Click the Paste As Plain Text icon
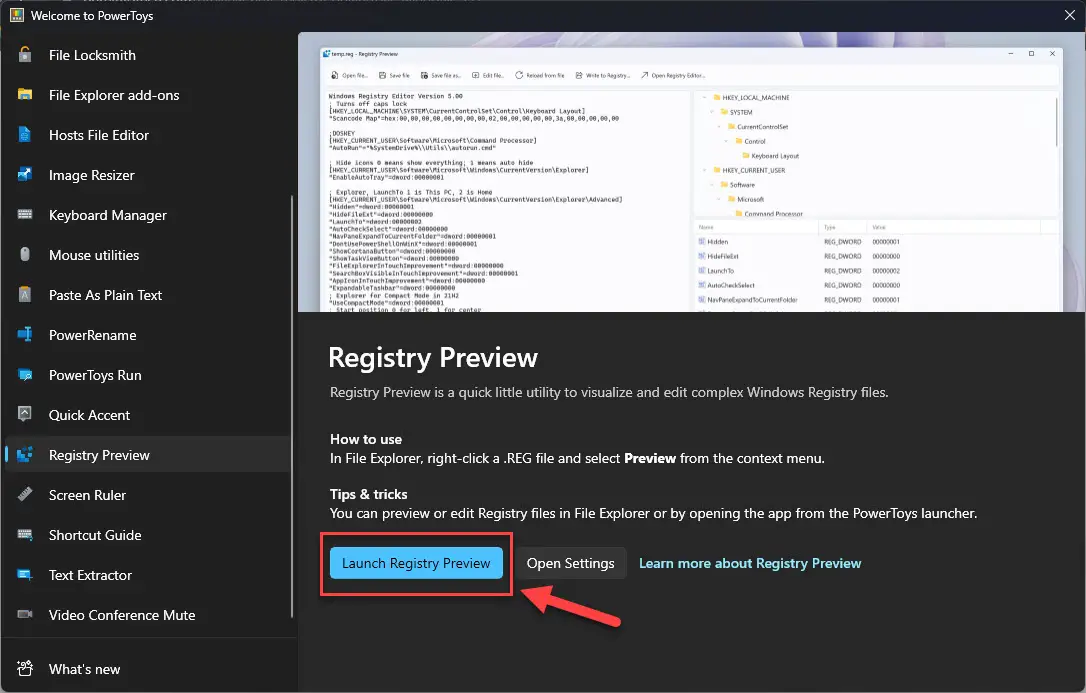 (25, 295)
